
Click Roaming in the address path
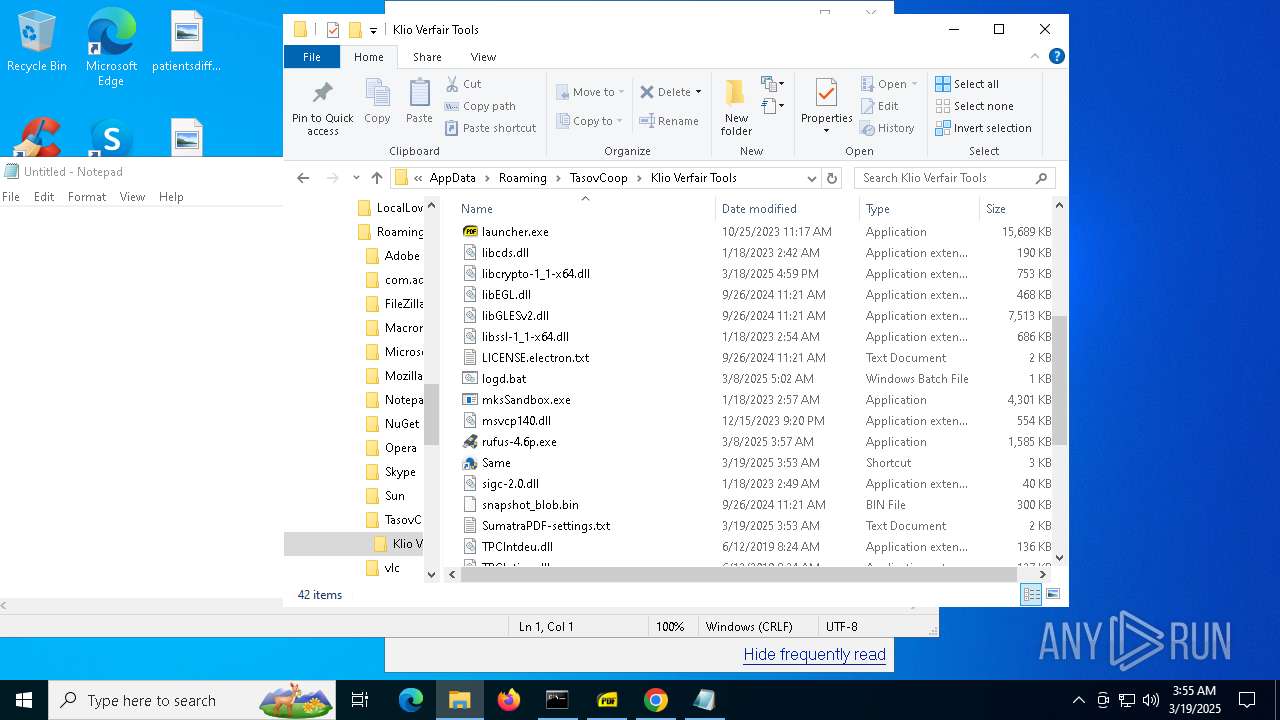(x=523, y=178)
